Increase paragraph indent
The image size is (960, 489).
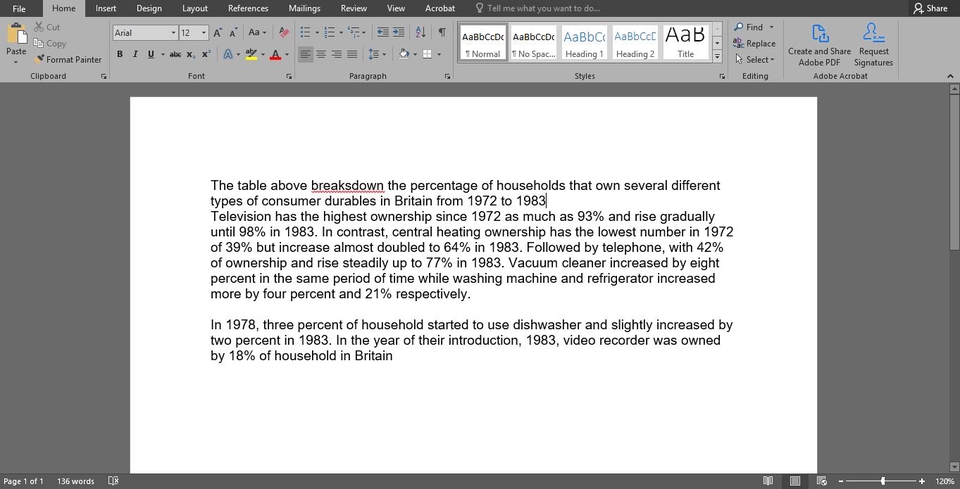(x=398, y=32)
